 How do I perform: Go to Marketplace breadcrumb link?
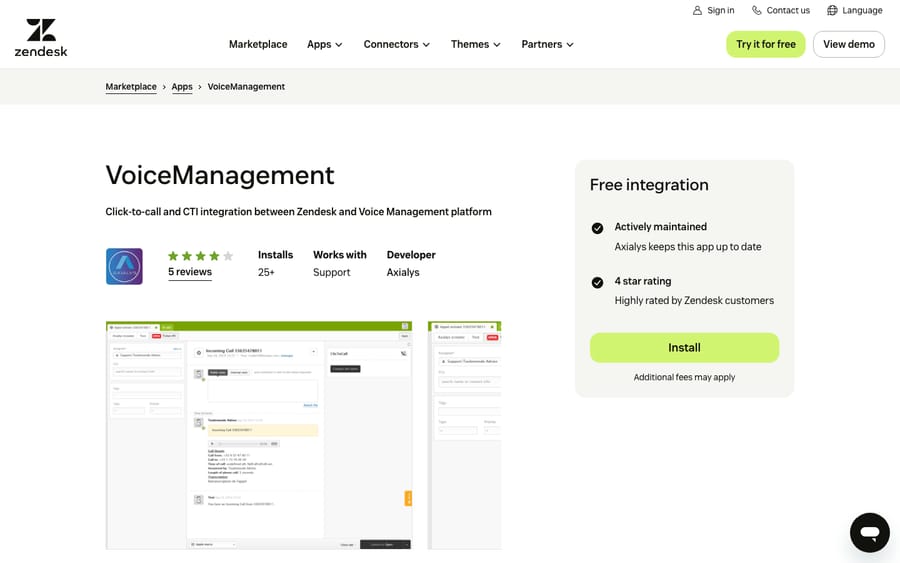coord(131,87)
